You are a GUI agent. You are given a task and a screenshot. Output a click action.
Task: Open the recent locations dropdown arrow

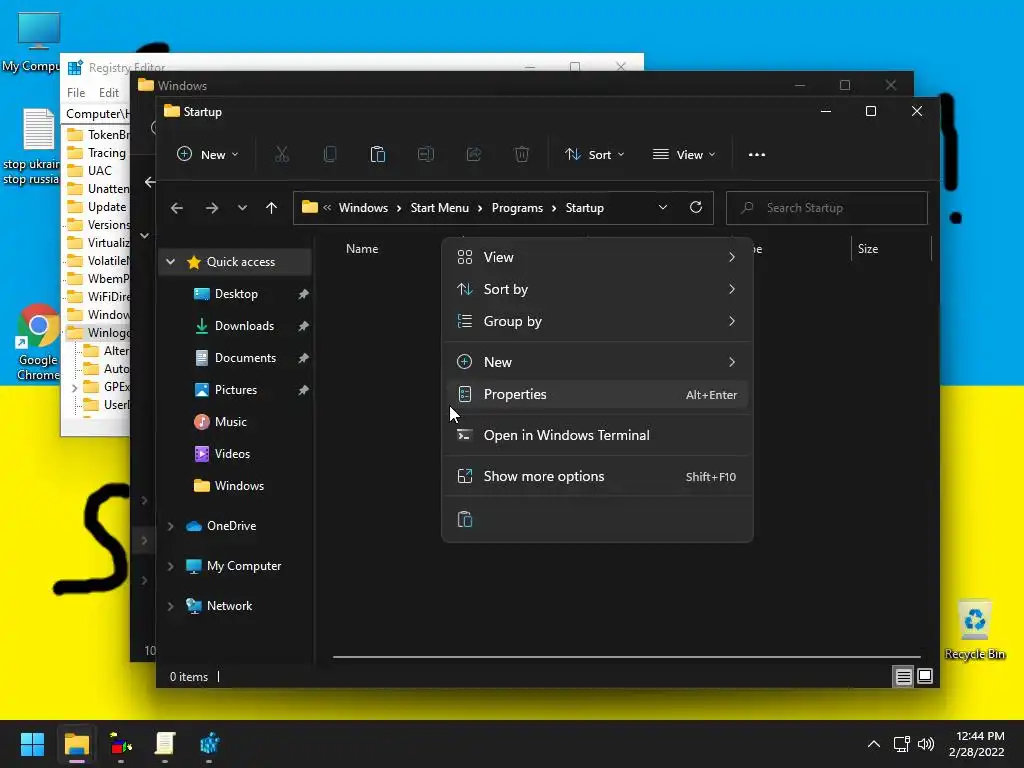click(x=242, y=208)
